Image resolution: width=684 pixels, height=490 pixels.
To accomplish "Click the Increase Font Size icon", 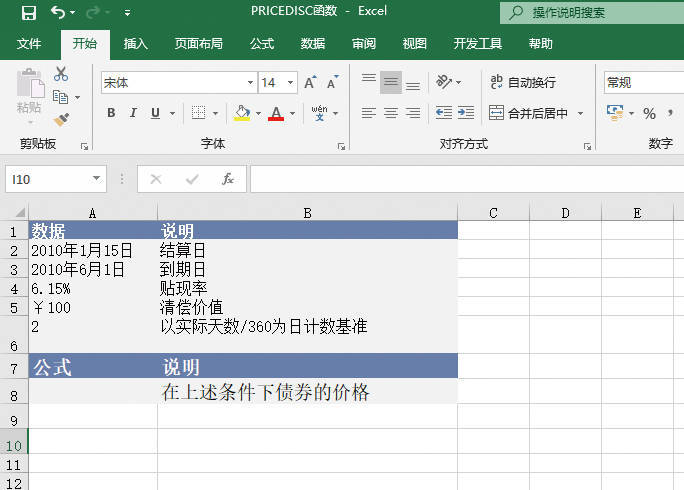I will pos(311,83).
